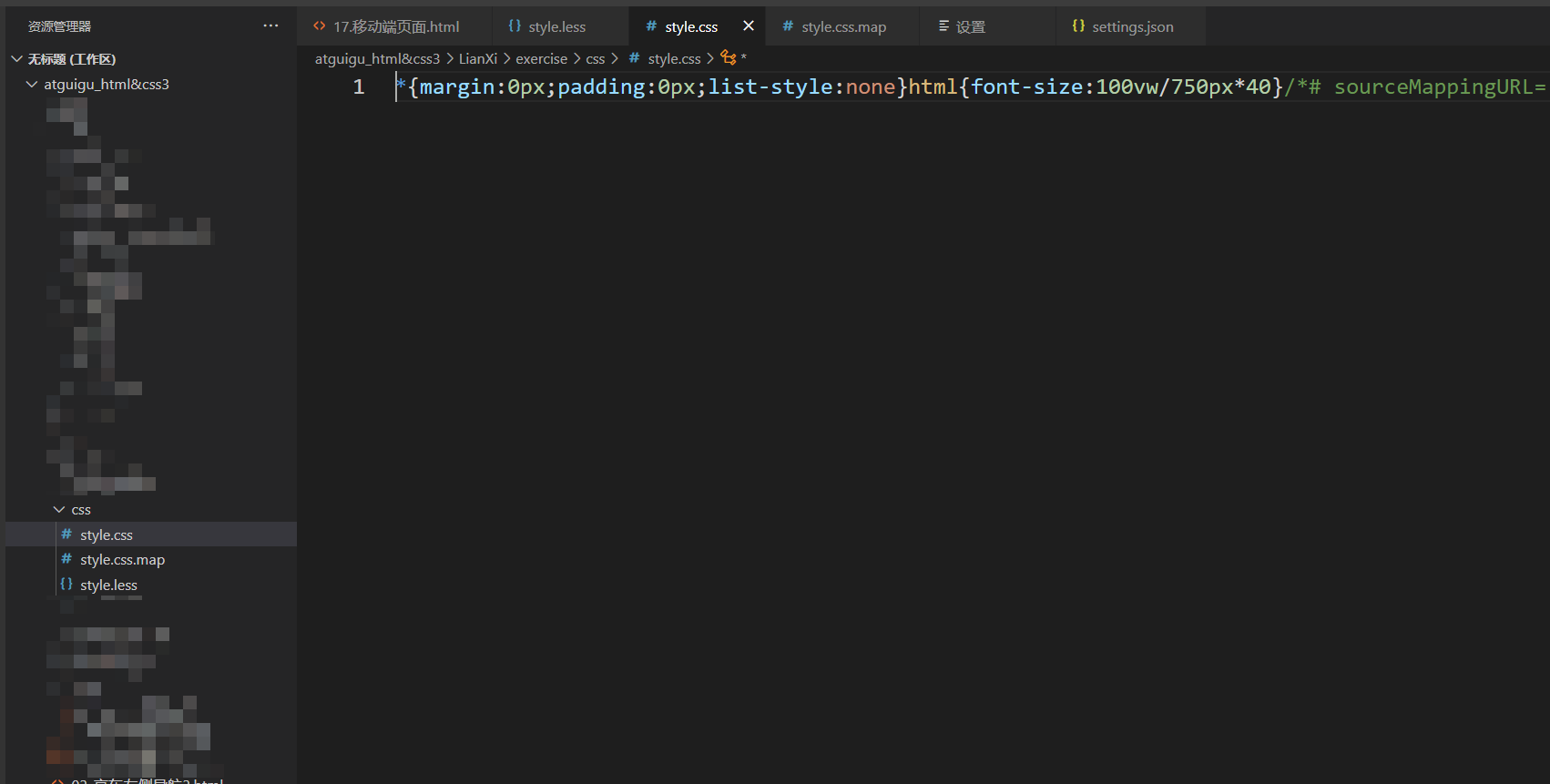Screen dimensions: 1550x784
Task: Click the braces icon beside style.less in tree
Action: [66, 585]
